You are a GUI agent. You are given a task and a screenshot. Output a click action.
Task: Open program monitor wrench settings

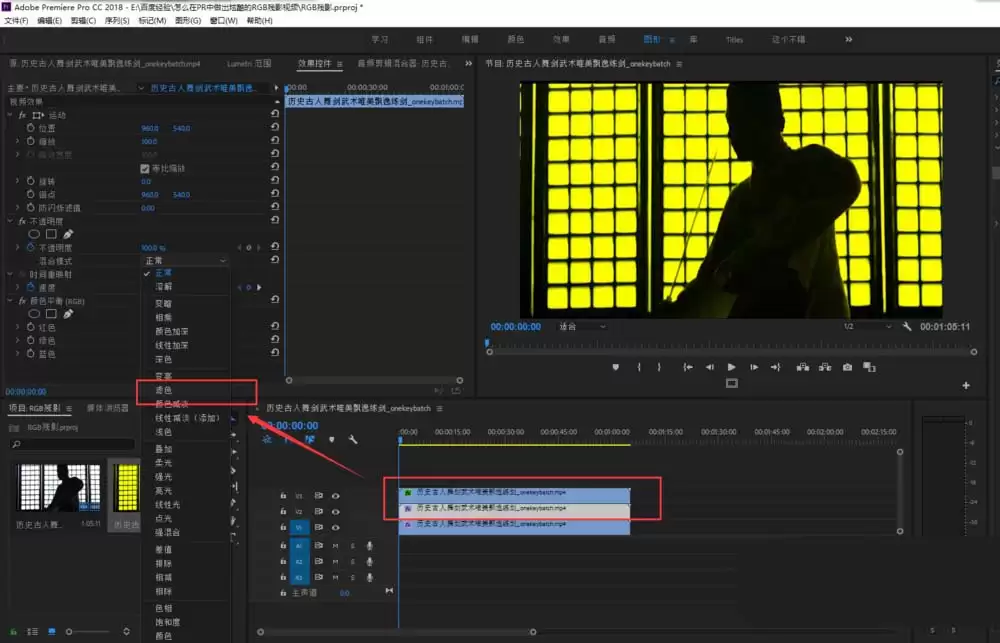[x=907, y=327]
